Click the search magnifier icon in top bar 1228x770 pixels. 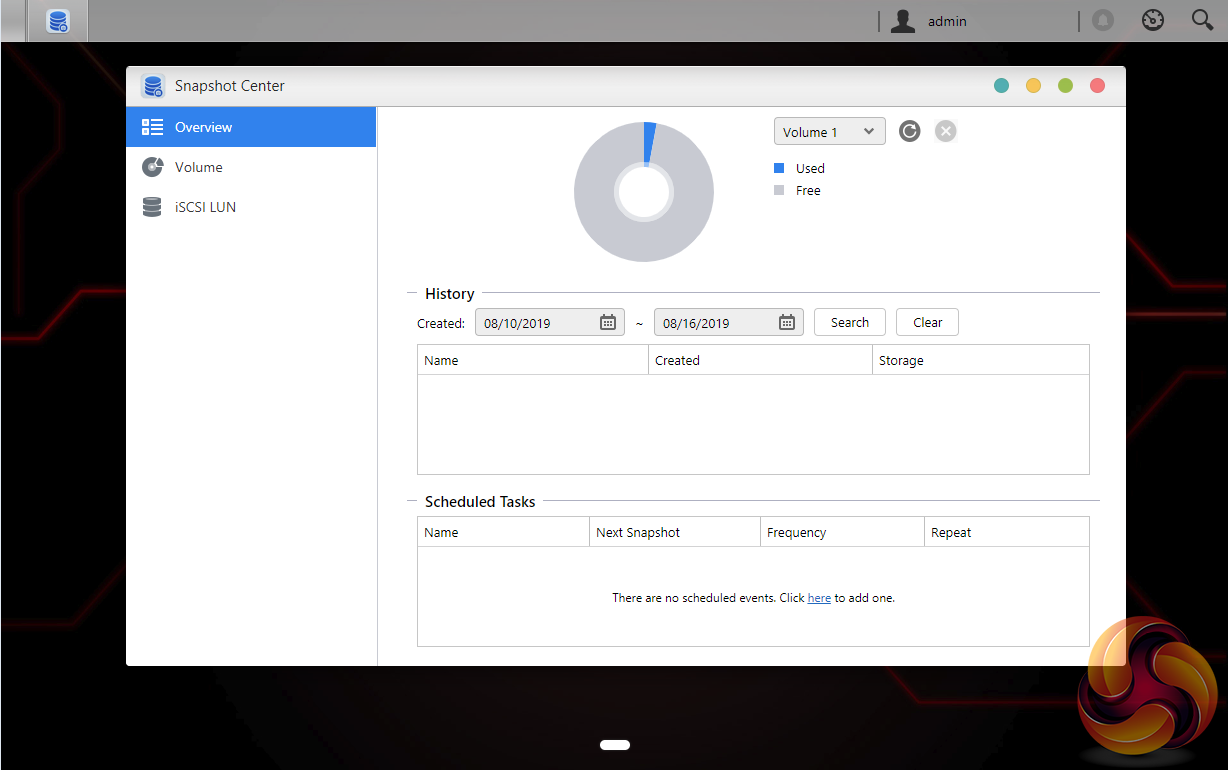(x=1202, y=21)
